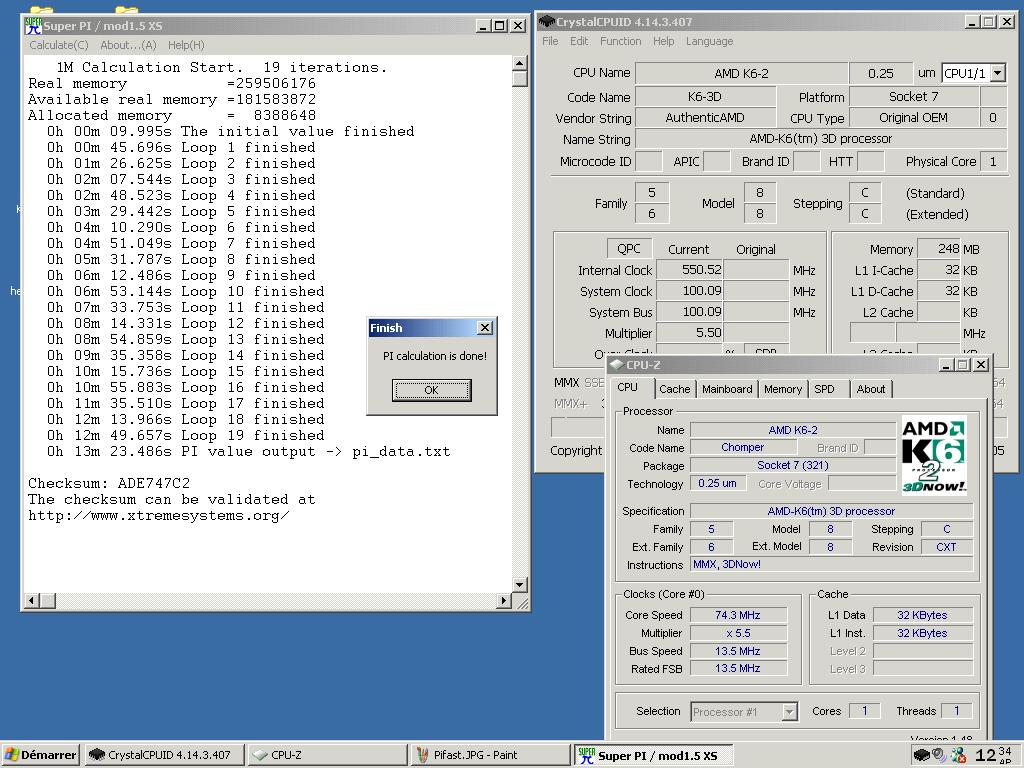The image size is (1024, 768).
Task: Switch to About tab in CPU-Z
Action: 871,389
